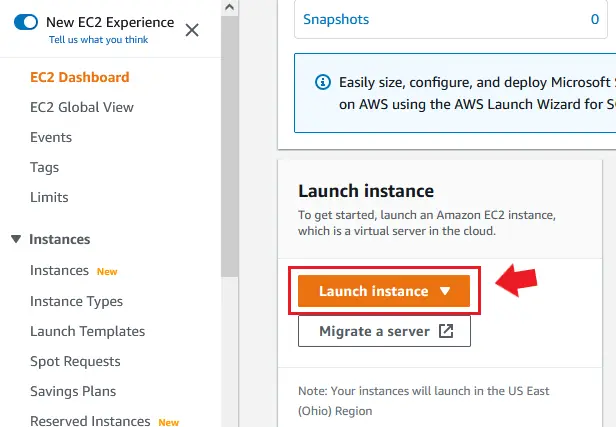Open Tell us what you think link
Image resolution: width=616 pixels, height=427 pixels.
98,40
